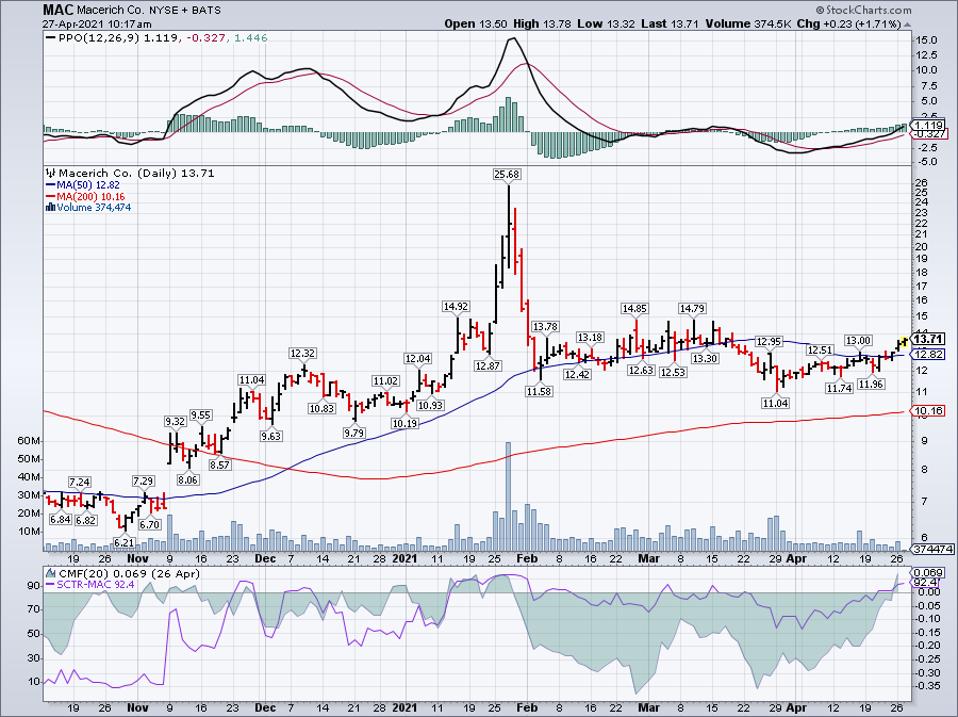Click the bar-chart icon before Macerich Co. (Daily)

[51, 173]
